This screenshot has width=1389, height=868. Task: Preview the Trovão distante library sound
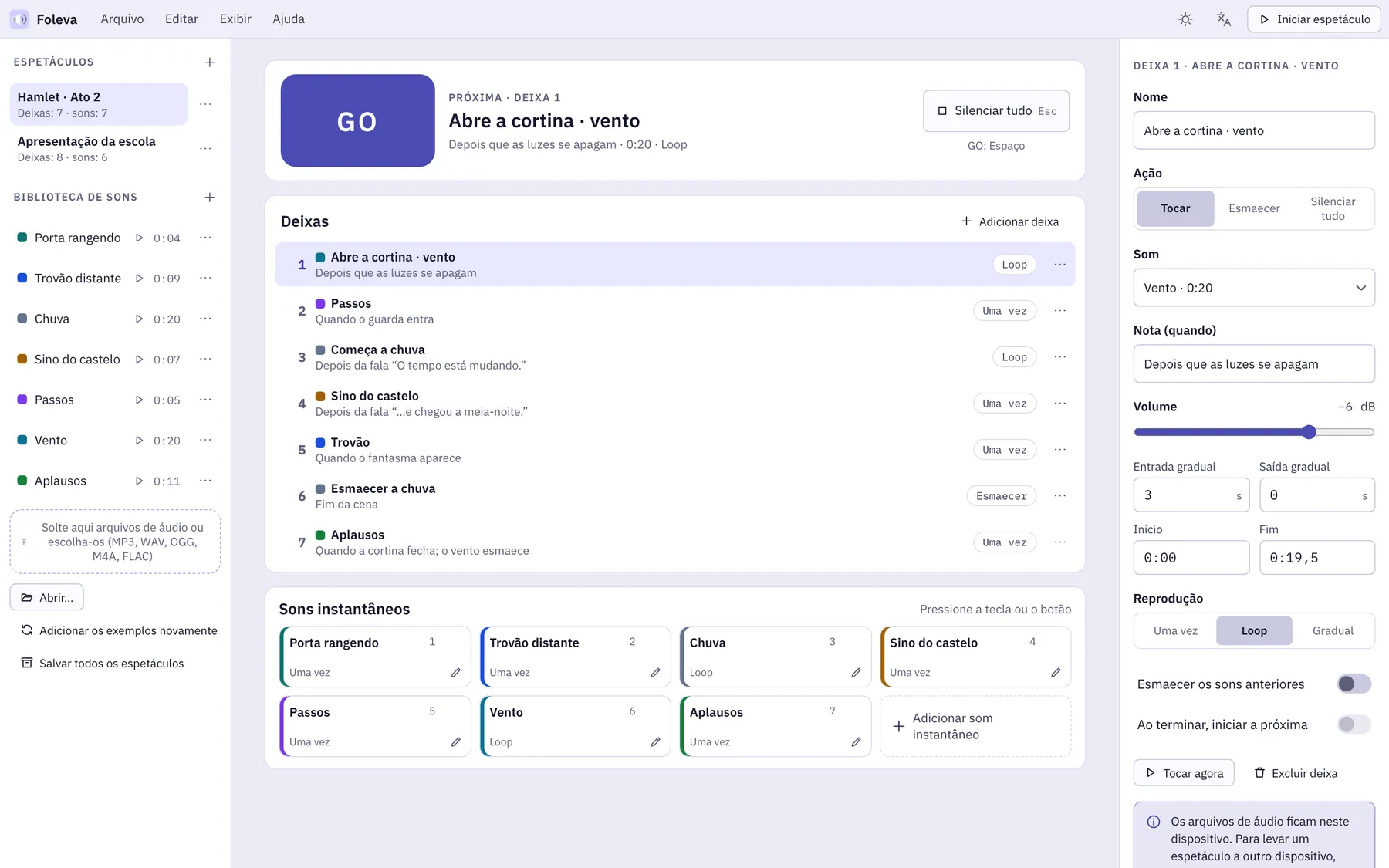tap(139, 279)
